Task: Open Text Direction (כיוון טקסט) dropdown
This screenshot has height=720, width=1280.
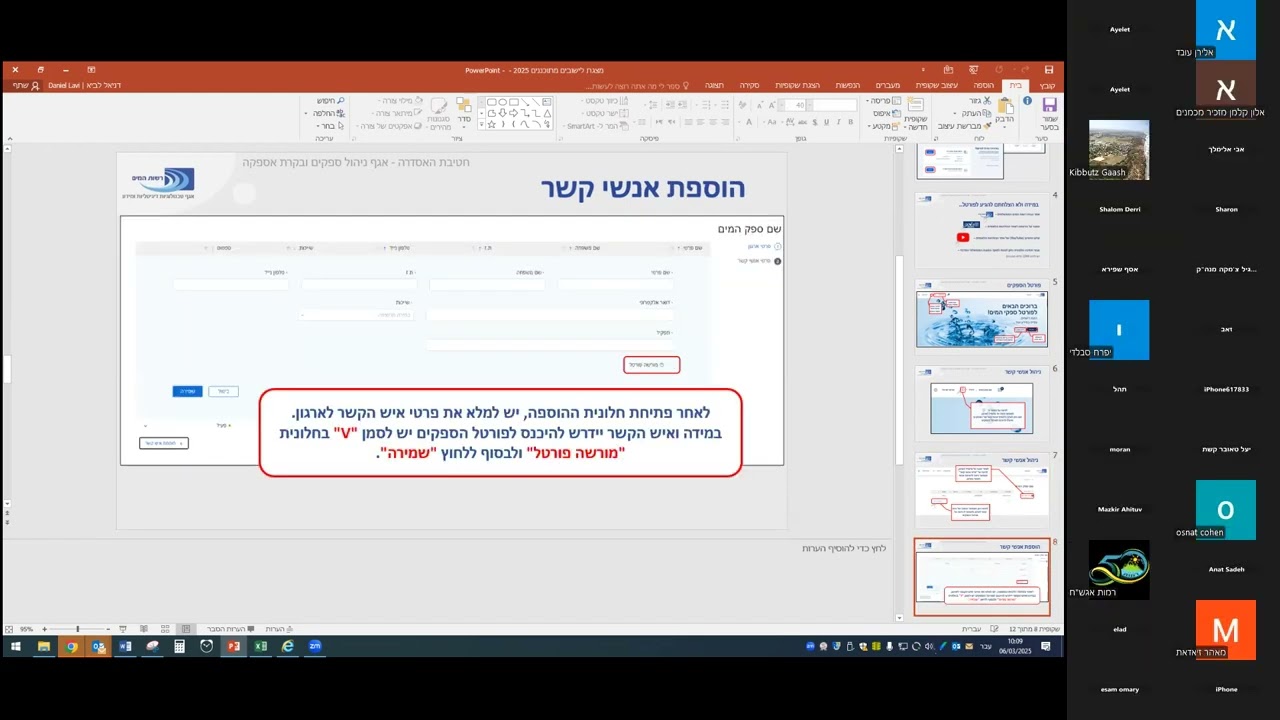Action: [606, 101]
